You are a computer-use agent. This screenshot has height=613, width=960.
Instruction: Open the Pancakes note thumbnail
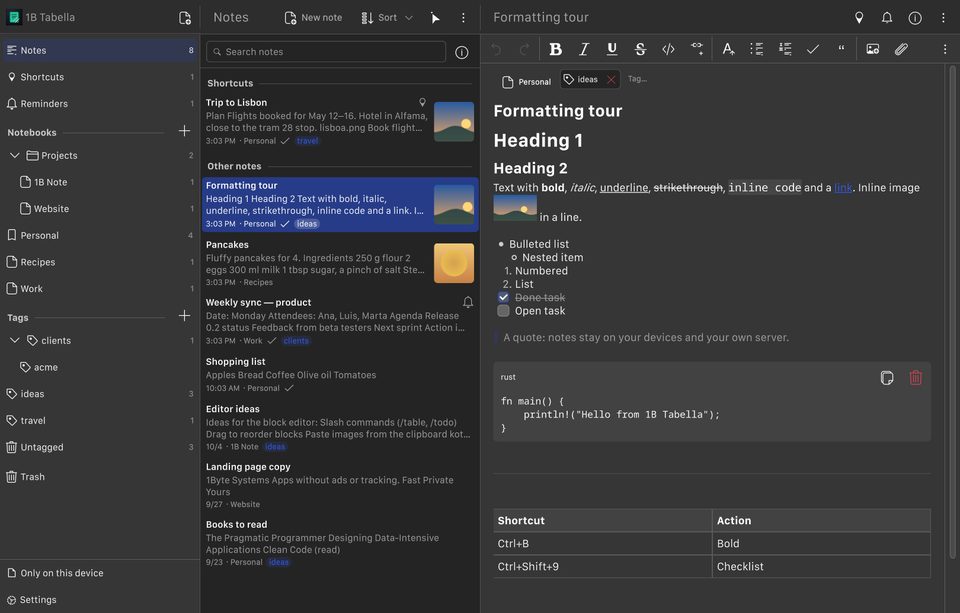pyautogui.click(x=454, y=263)
